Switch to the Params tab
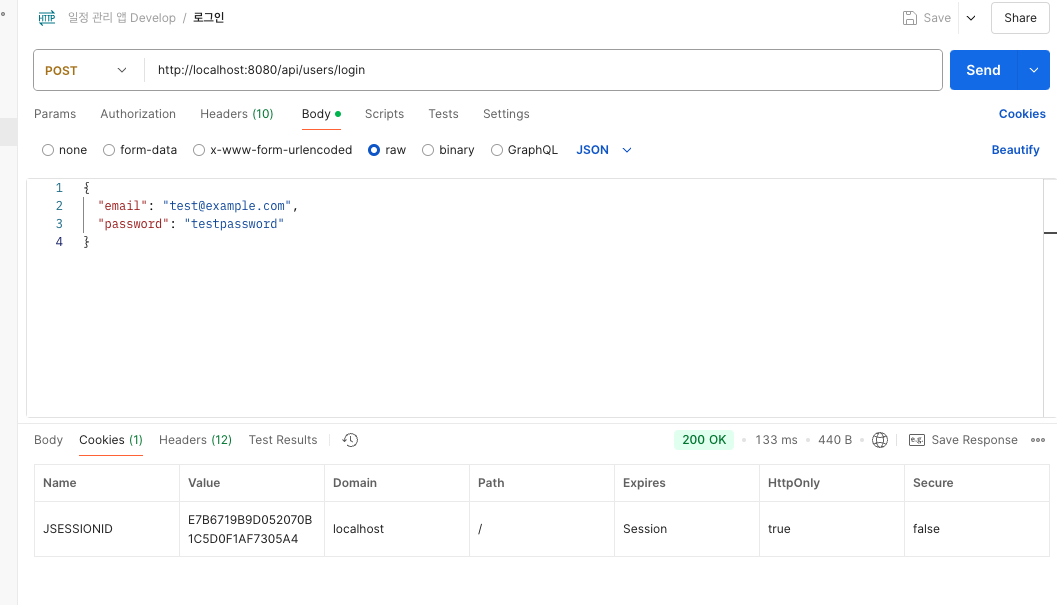Screen dimensions: 1057x605 point(55,114)
